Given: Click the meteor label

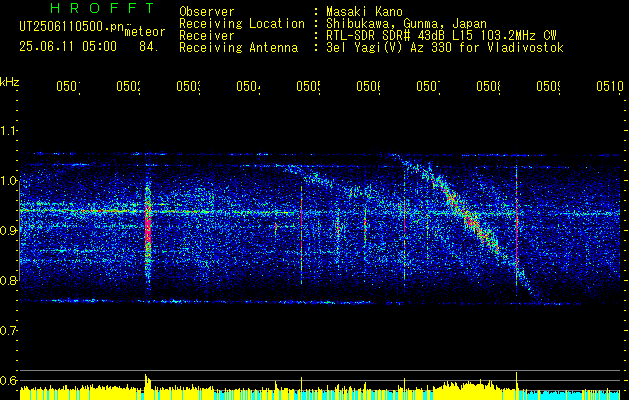Looking at the screenshot, I should 145,32.
